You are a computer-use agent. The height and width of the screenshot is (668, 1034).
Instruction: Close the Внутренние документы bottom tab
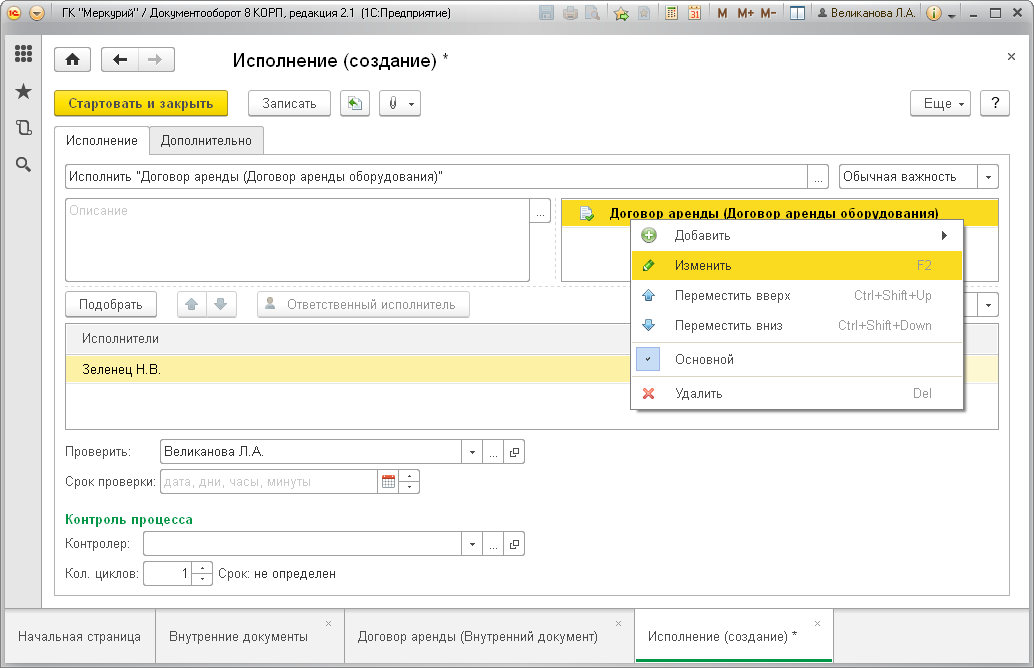tap(328, 623)
